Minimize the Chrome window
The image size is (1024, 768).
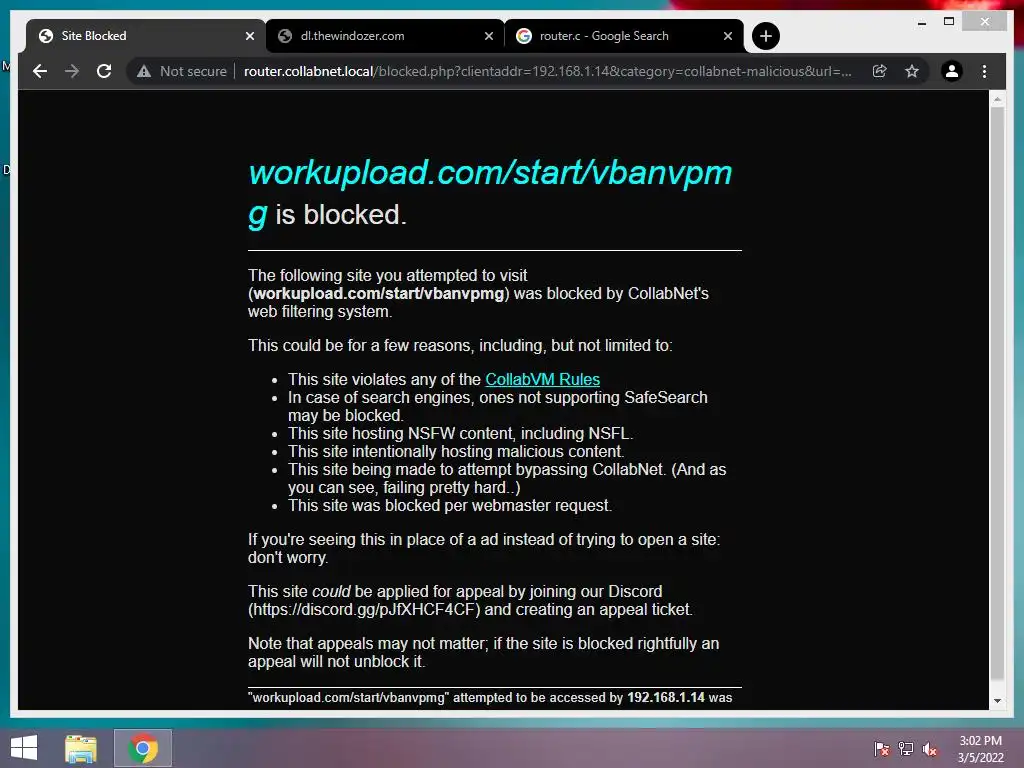(921, 22)
